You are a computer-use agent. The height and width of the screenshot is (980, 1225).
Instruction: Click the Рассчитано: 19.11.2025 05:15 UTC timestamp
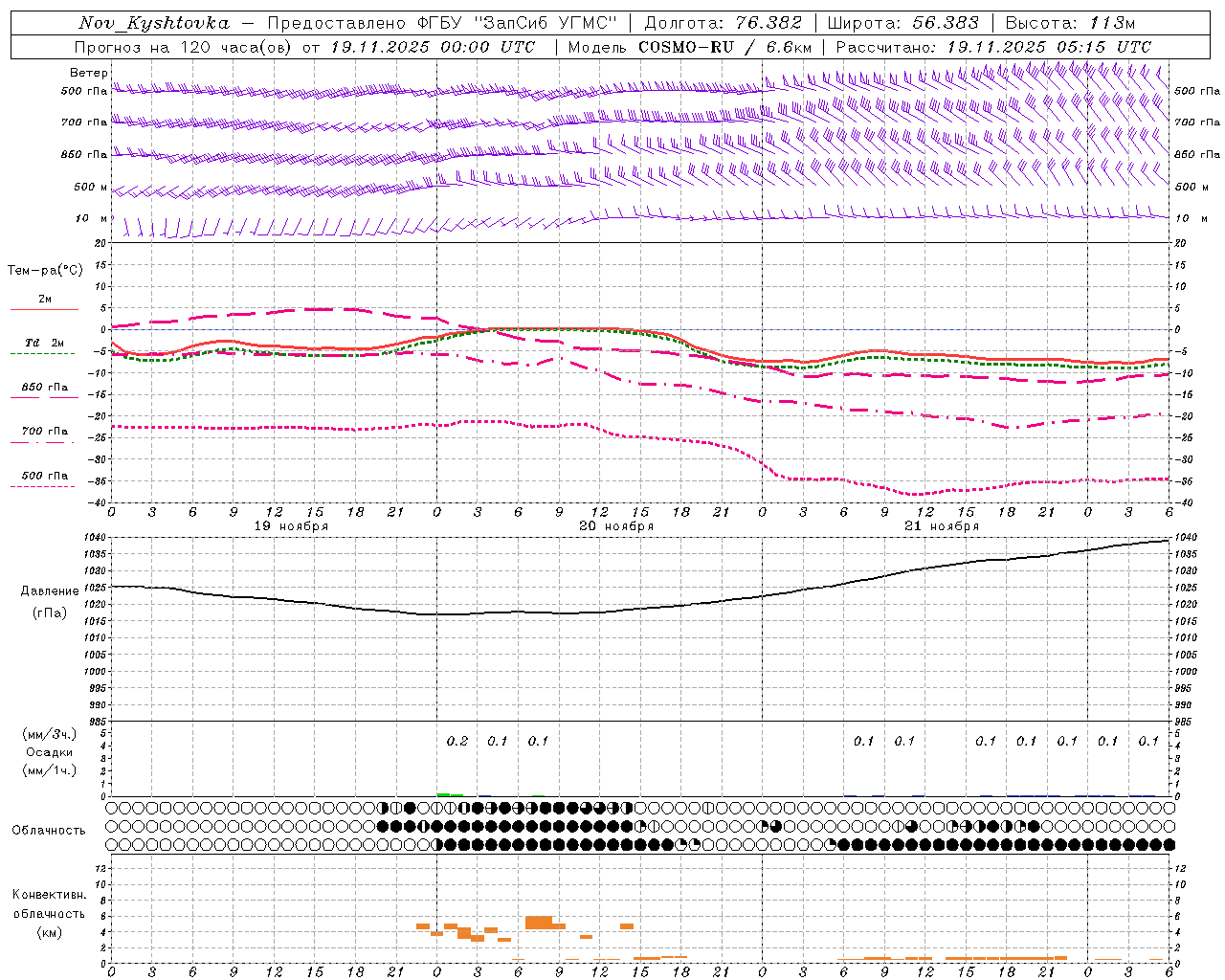pyautogui.click(x=992, y=47)
